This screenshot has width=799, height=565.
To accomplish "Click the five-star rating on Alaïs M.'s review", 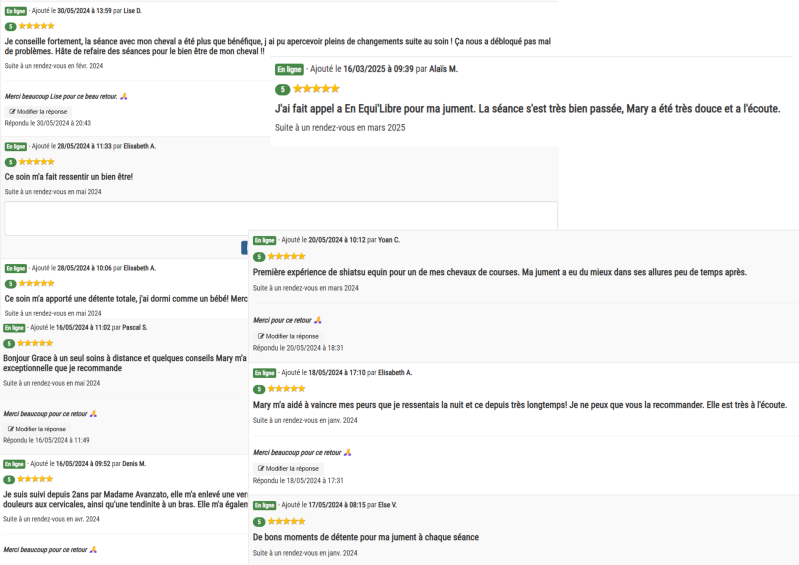I will click(315, 89).
